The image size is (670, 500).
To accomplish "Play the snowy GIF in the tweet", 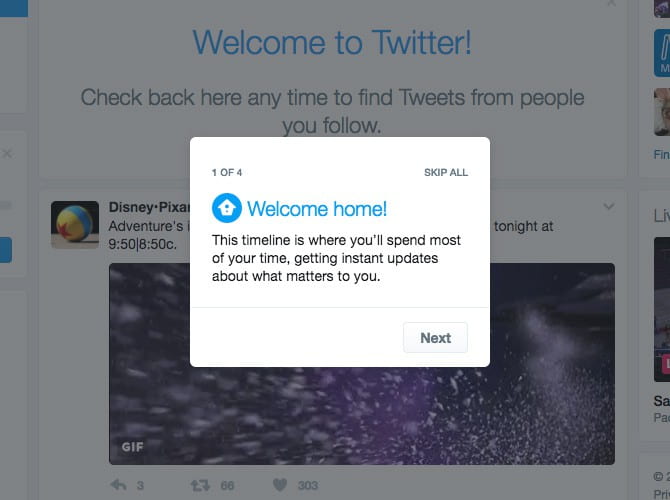I will 362,364.
